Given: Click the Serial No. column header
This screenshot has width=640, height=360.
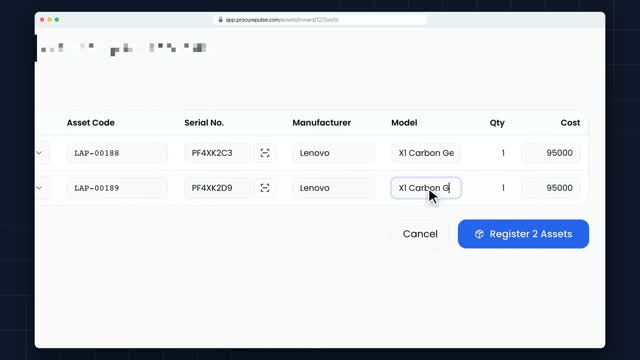Looking at the screenshot, I should (204, 123).
